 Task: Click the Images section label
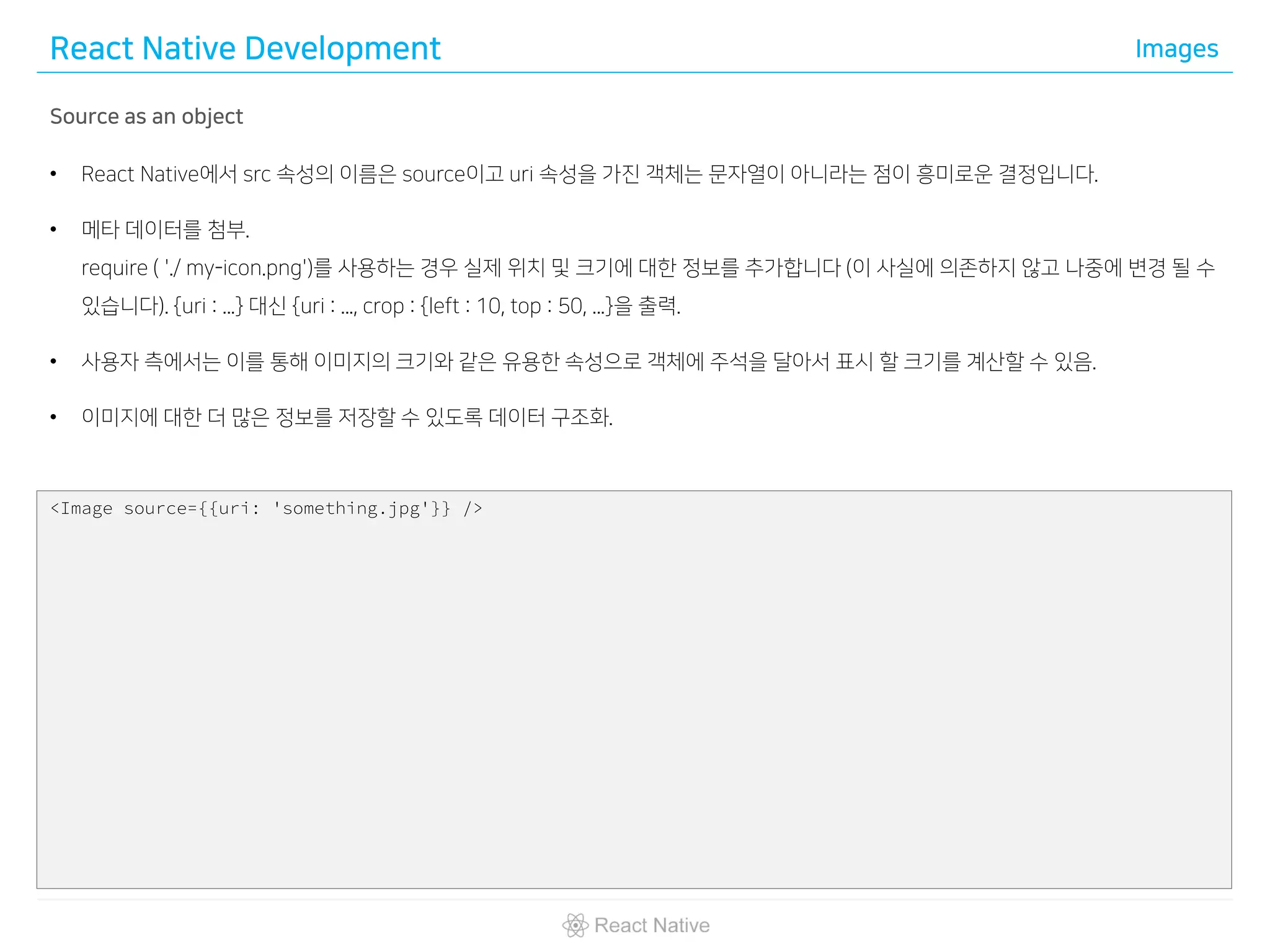[1176, 49]
